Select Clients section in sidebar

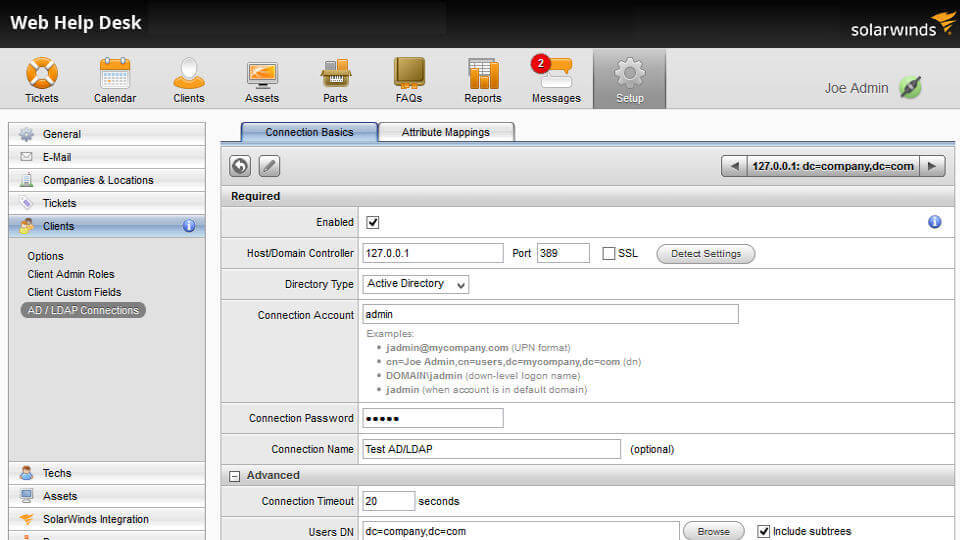click(x=107, y=226)
